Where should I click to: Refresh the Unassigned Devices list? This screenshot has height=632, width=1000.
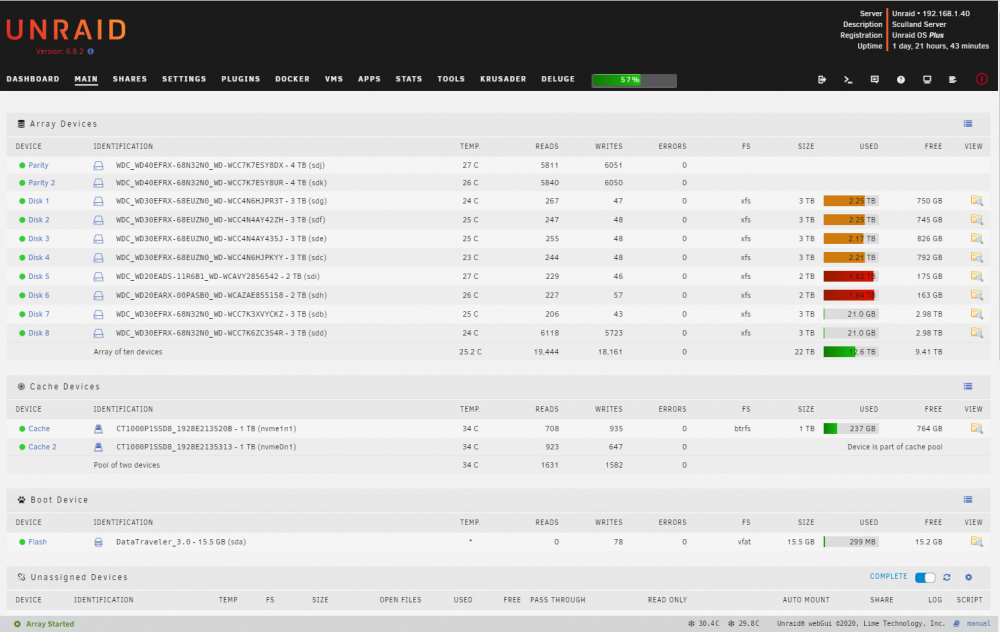pos(946,577)
